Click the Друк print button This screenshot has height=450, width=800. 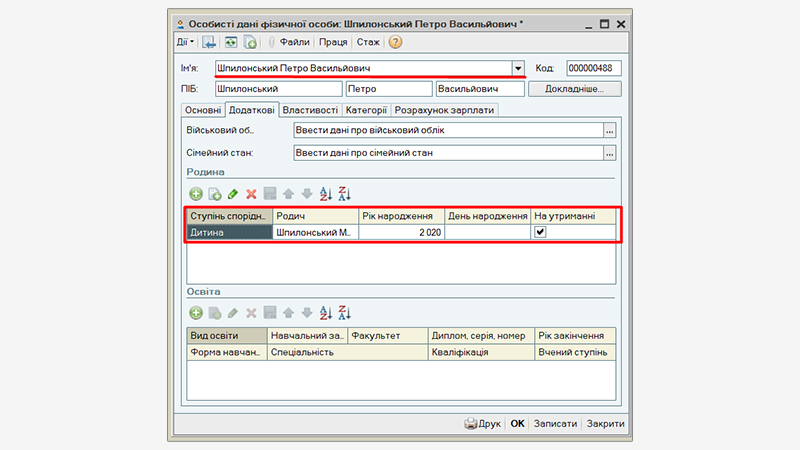point(483,423)
